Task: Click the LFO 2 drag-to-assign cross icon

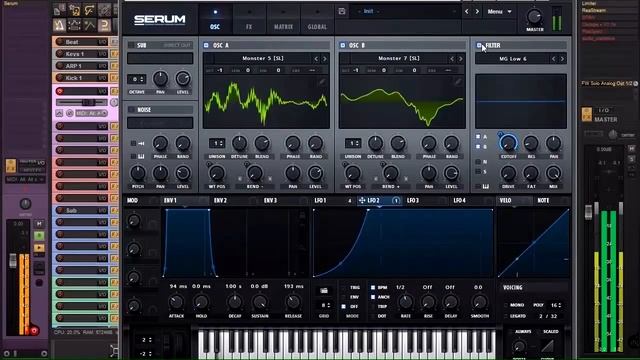Action: click(x=362, y=200)
